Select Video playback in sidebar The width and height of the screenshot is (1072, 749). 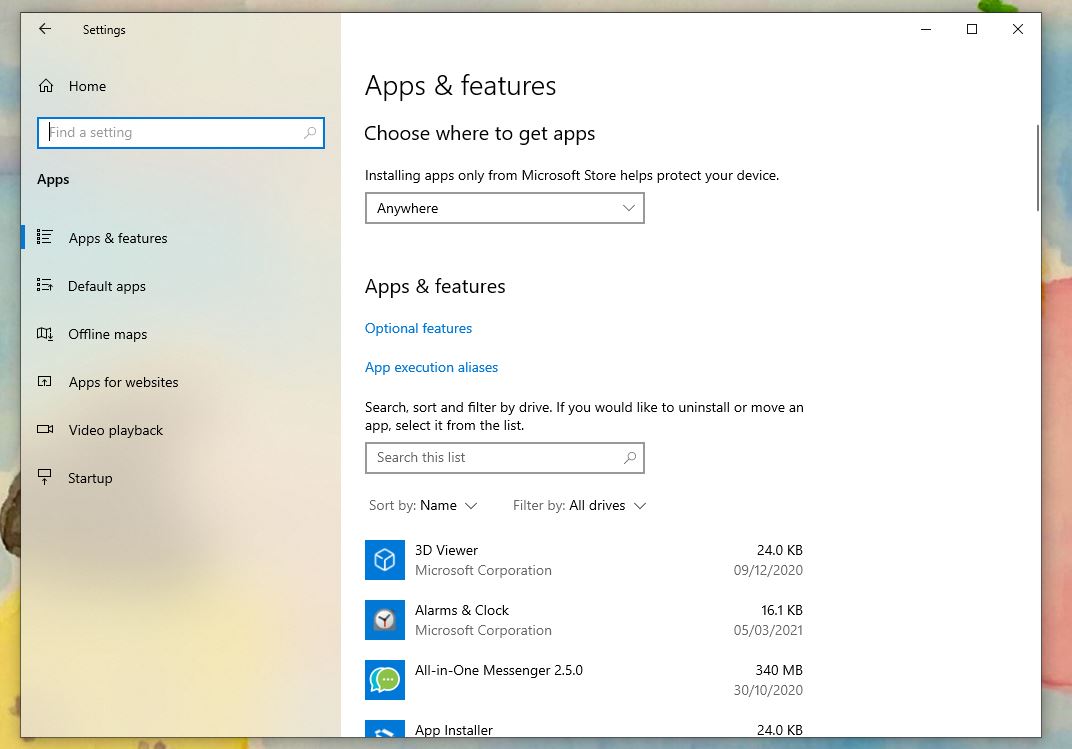pyautogui.click(x=115, y=430)
